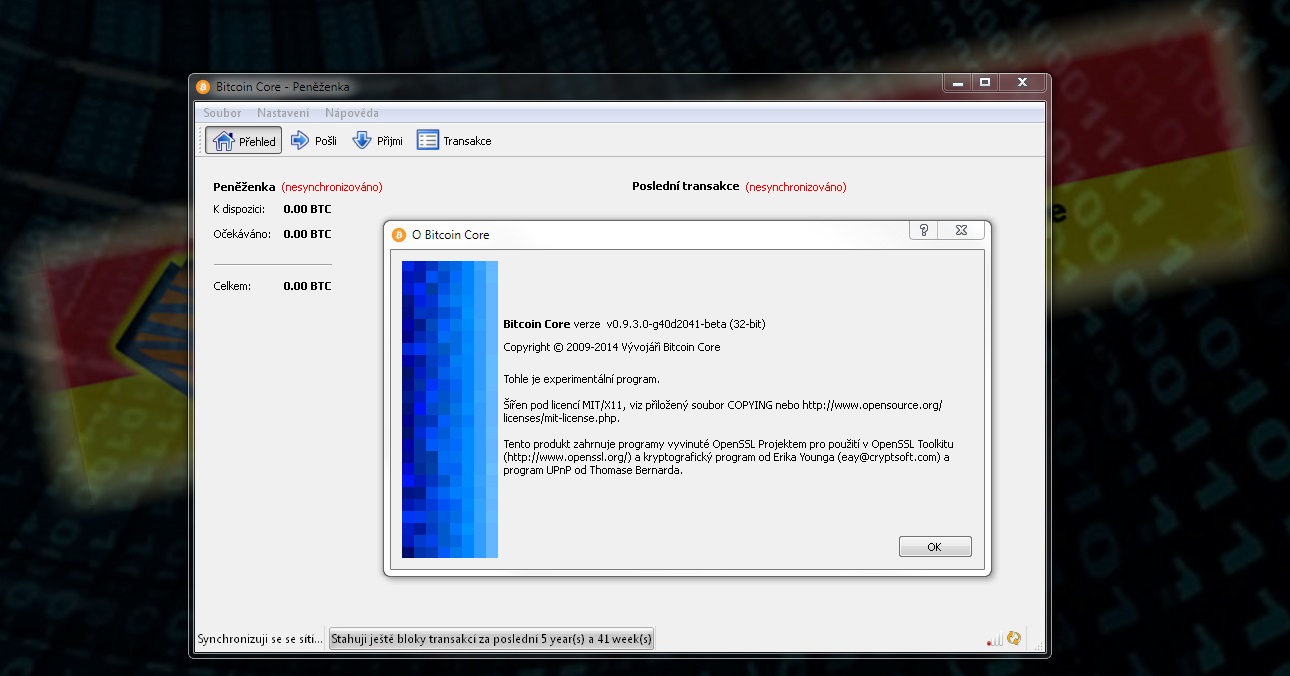
Task: Click the block download progress bar
Action: click(491, 639)
